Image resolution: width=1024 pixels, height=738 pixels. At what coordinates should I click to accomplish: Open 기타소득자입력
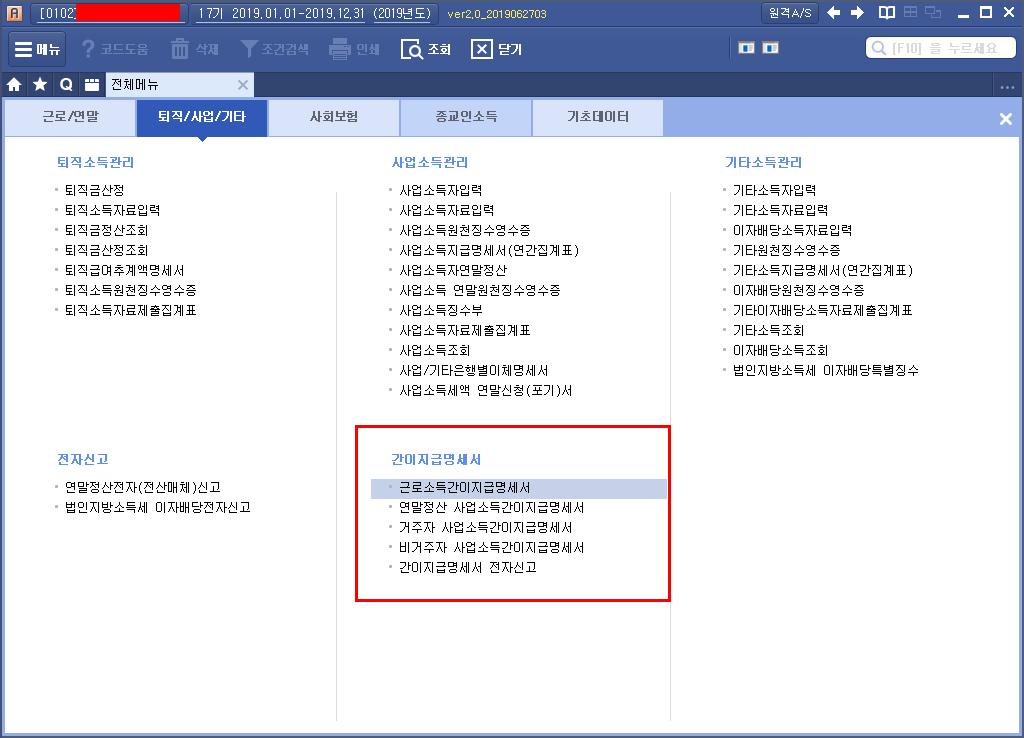tap(775, 190)
